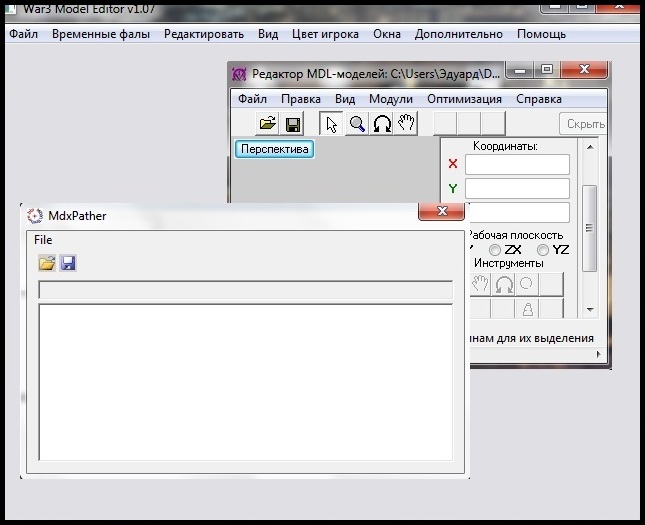The width and height of the screenshot is (645, 525).
Task: Open the Файл menu in War3 Model Editor
Action: 23,34
